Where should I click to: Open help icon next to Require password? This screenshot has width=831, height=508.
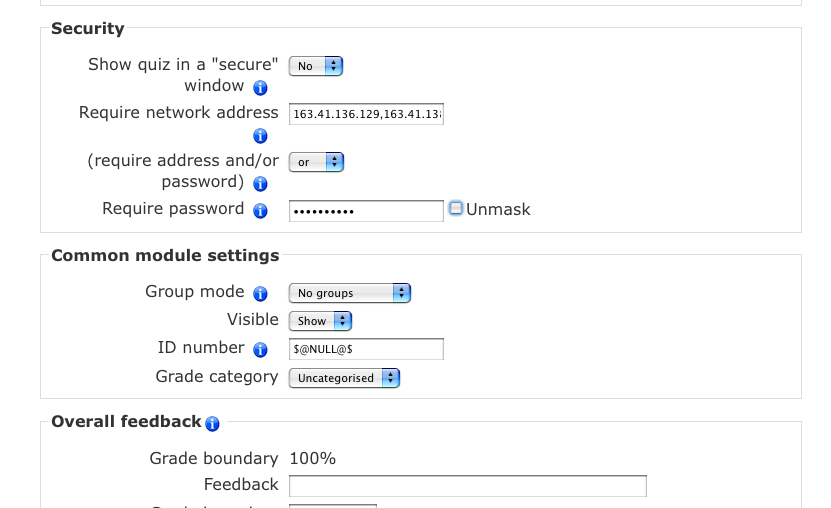coord(260,211)
